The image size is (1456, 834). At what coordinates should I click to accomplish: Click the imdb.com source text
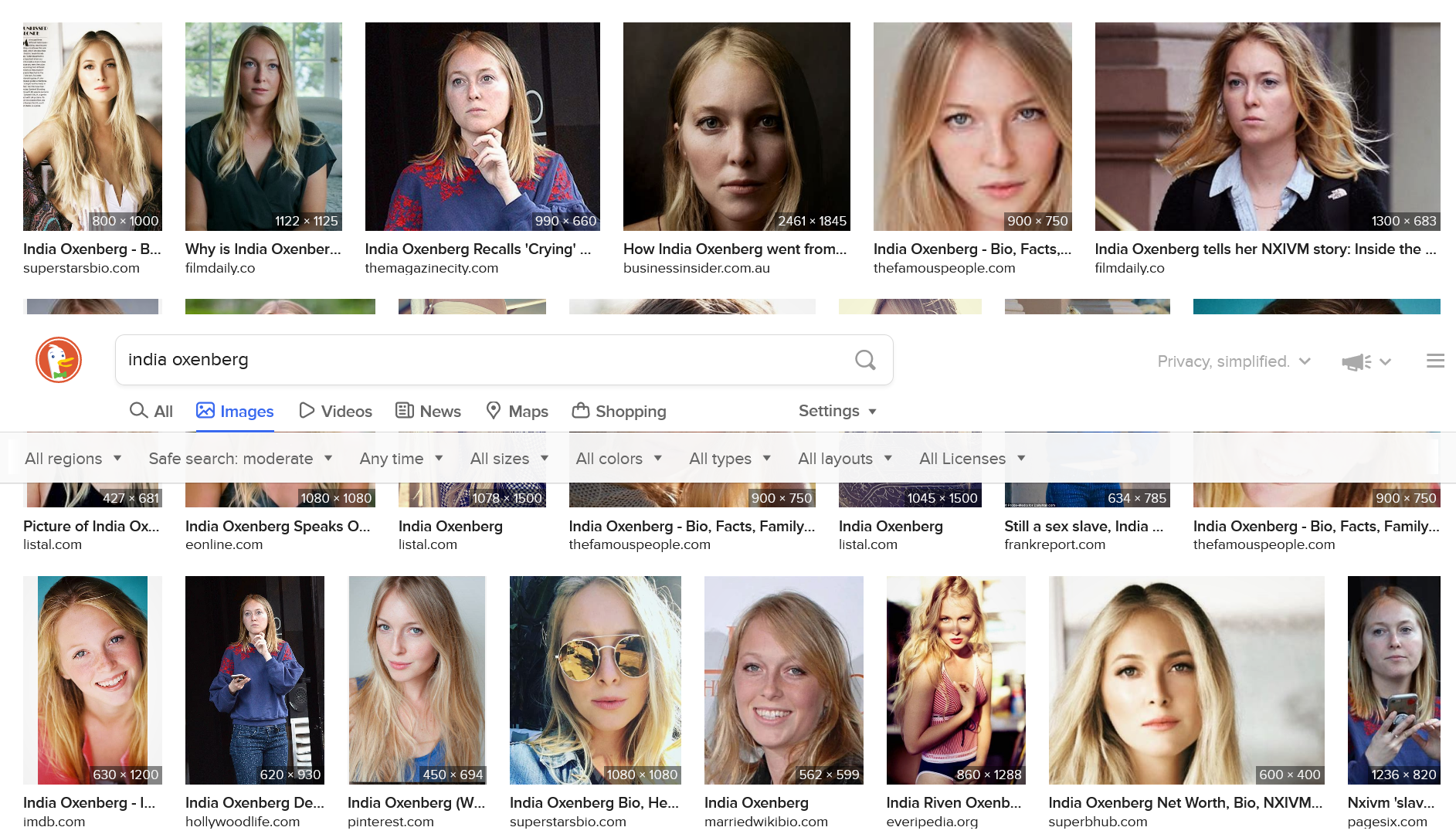tap(54, 822)
